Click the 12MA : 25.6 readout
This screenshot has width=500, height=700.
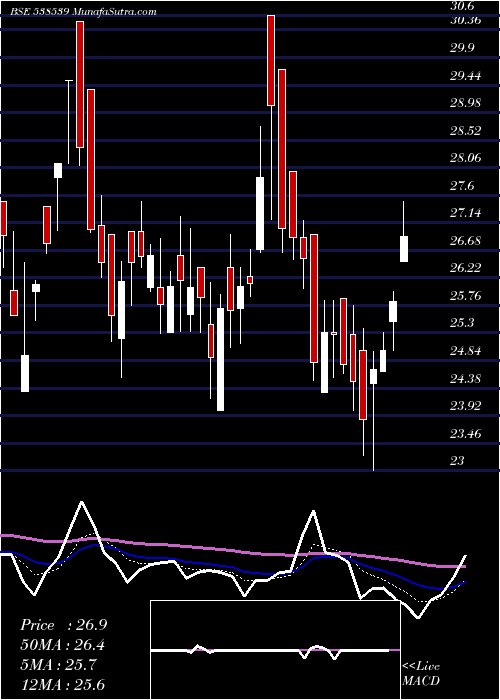coord(63,685)
